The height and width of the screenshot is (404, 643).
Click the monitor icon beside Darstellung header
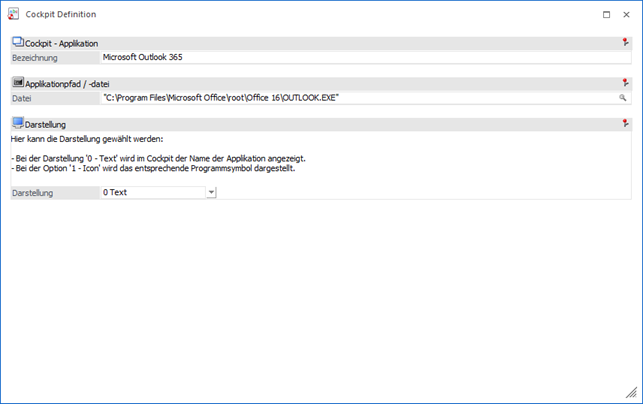coord(17,124)
